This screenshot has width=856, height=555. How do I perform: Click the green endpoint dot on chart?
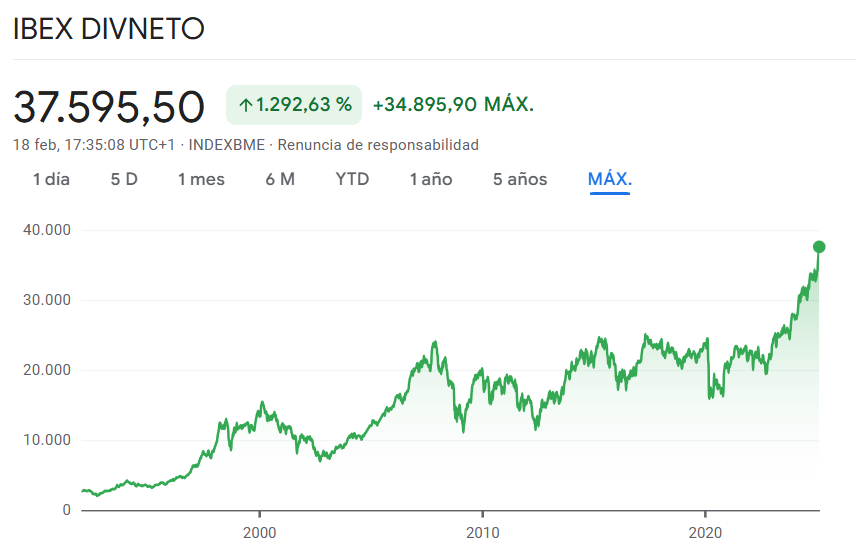coord(819,247)
